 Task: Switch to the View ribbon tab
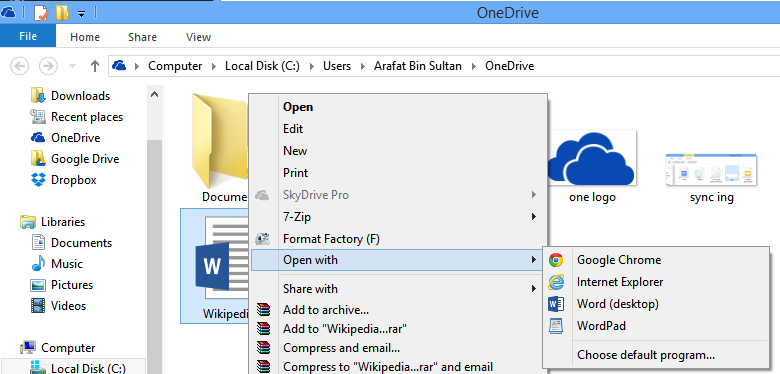(198, 37)
